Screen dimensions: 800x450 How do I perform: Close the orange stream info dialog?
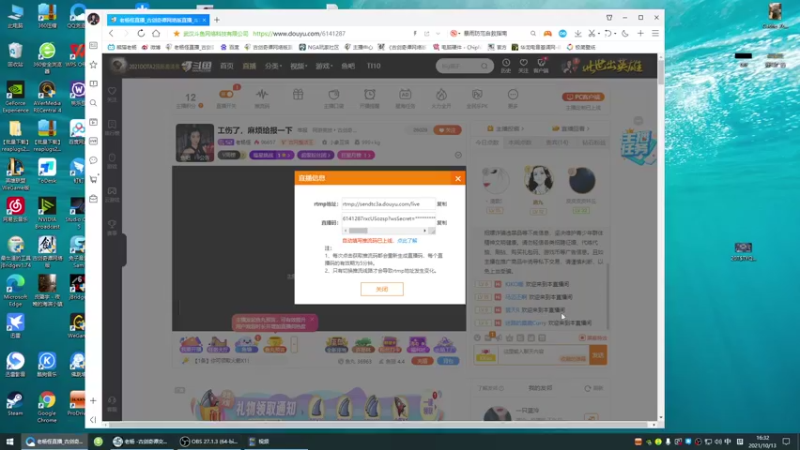pos(458,178)
